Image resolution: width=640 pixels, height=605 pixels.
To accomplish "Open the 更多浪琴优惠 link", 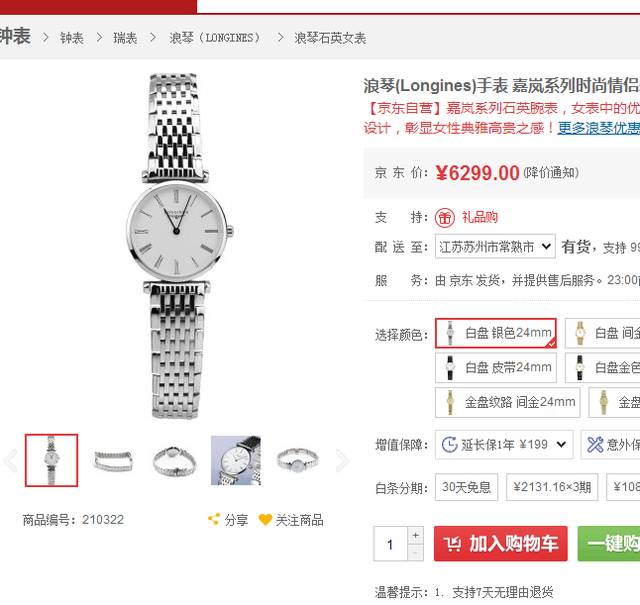I will pos(599,128).
